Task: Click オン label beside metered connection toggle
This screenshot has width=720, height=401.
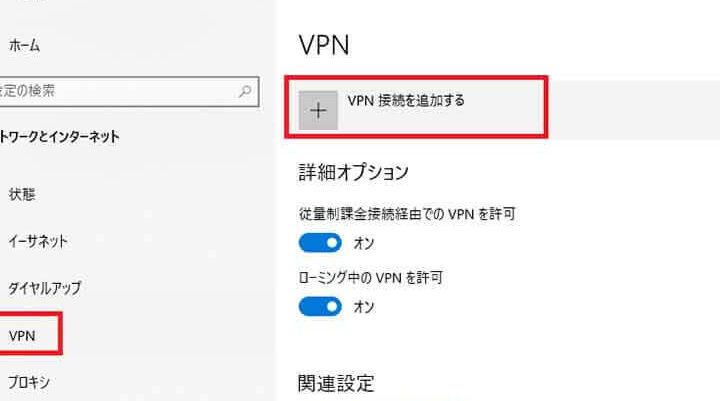Action: (x=364, y=243)
